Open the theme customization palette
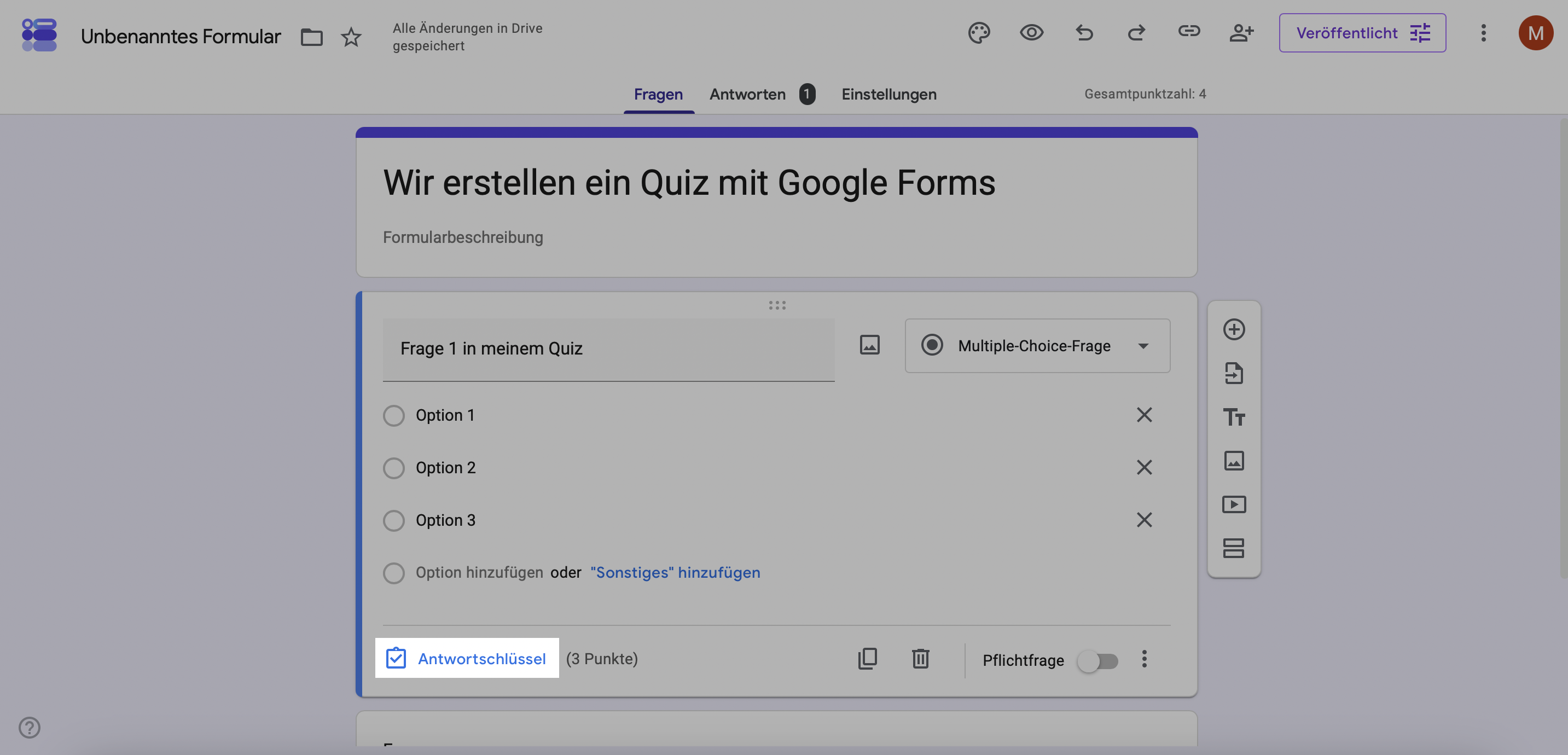This screenshot has width=1568, height=755. [x=979, y=32]
